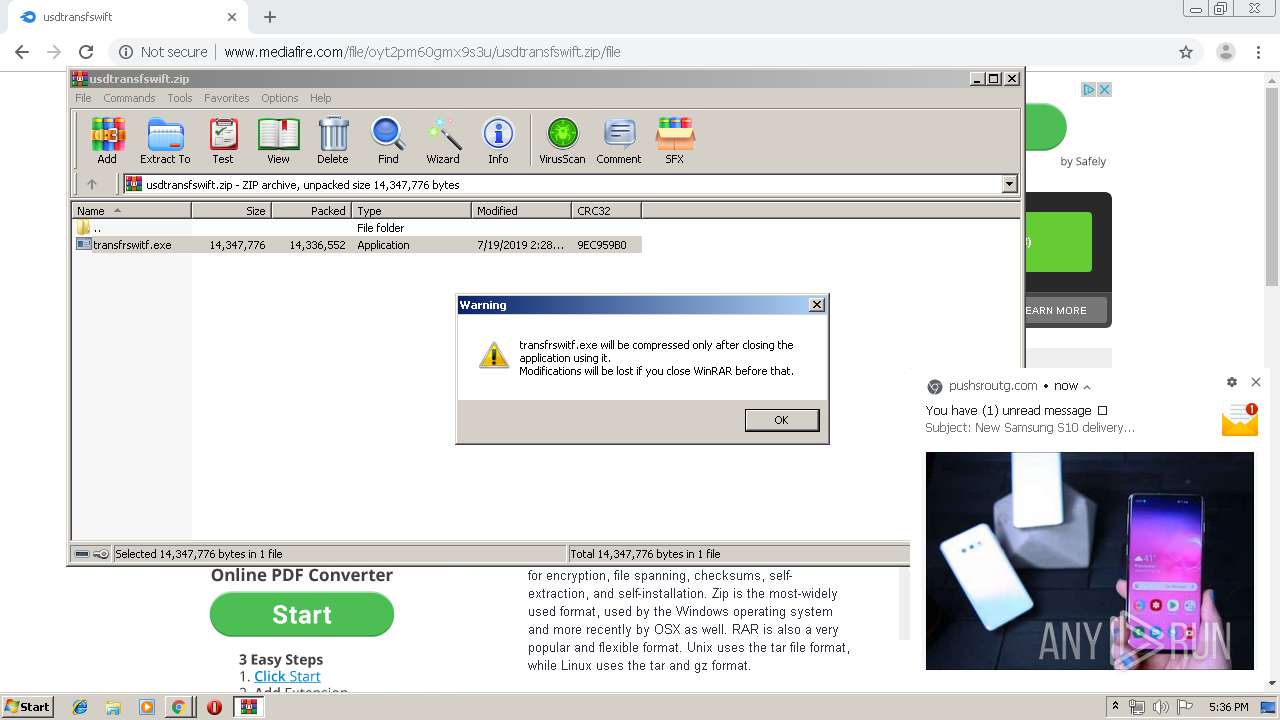Open the Tools menu
The height and width of the screenshot is (720, 1280).
(180, 98)
